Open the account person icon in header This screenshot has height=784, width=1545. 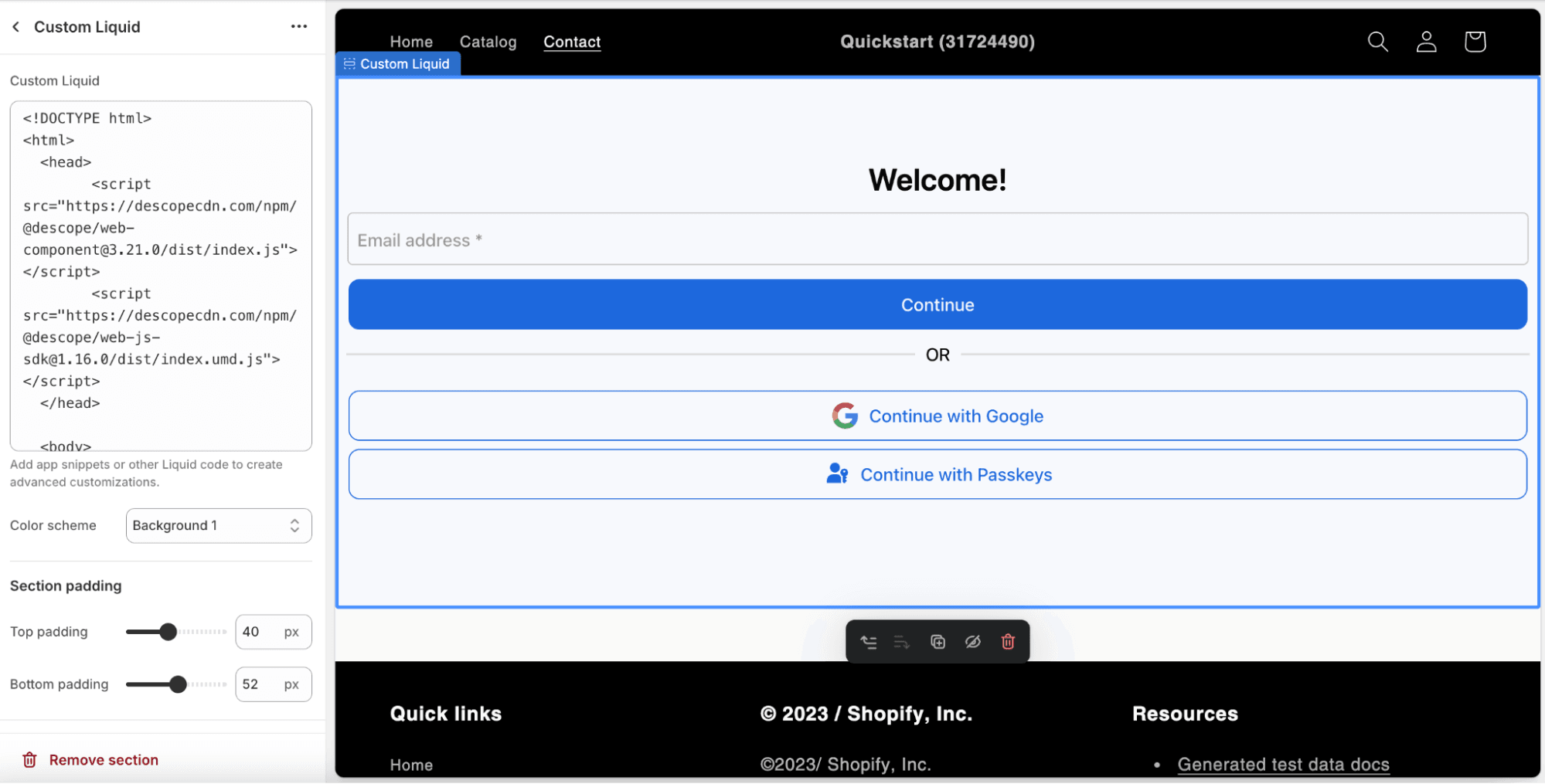[x=1426, y=42]
